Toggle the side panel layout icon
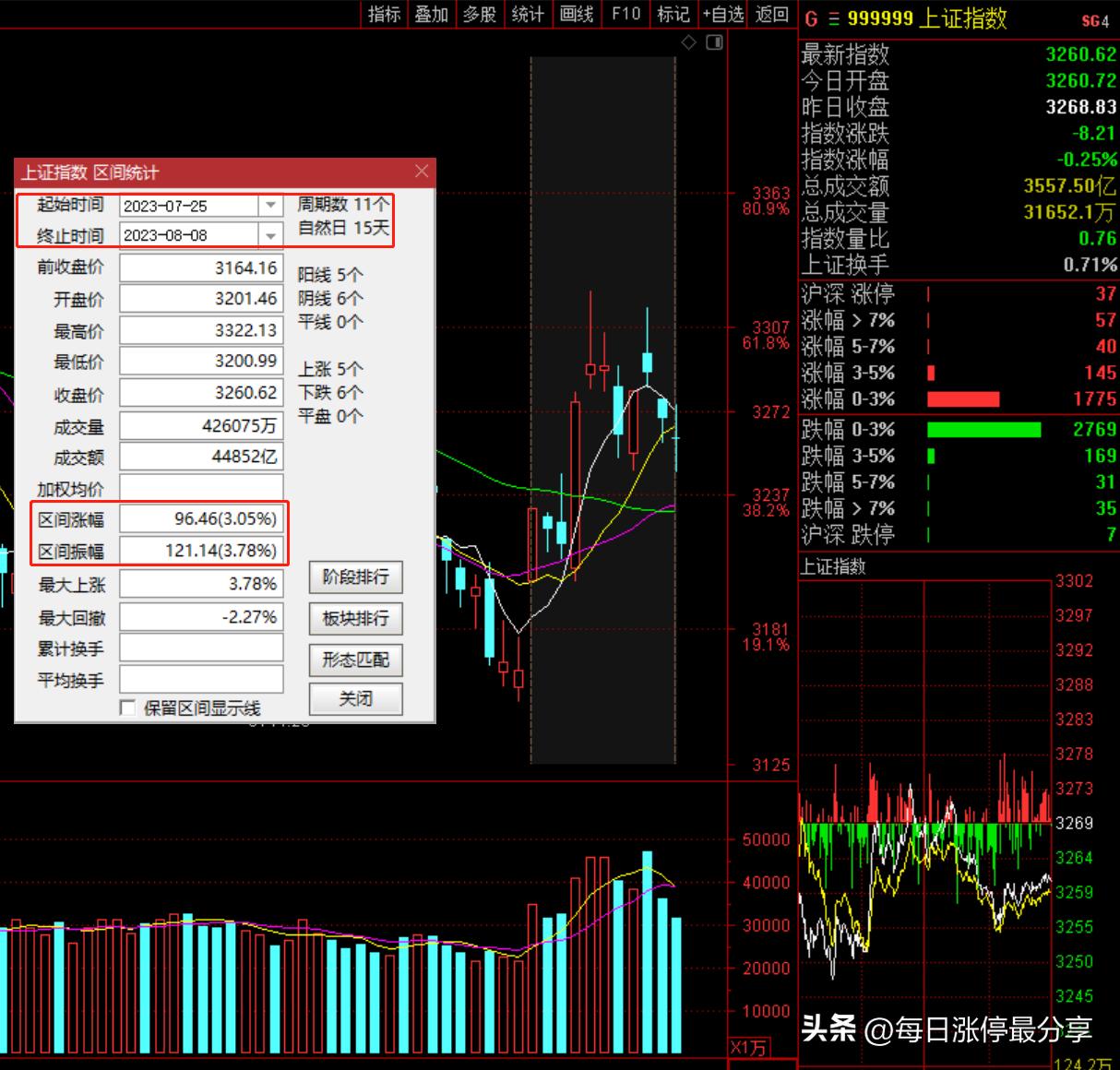The height and width of the screenshot is (1070, 1120). pos(714,42)
